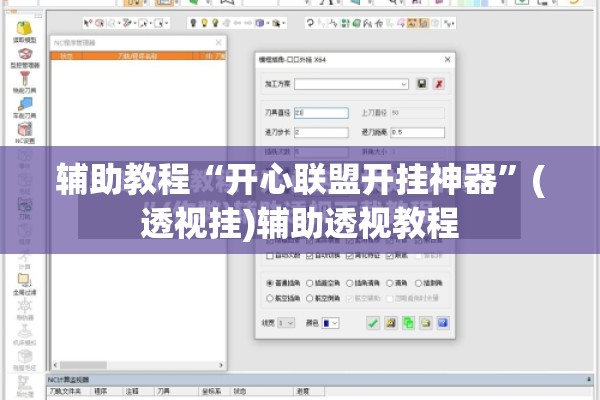Click the dark lightbulb icon in the toolbar
Viewport: 600px width, 400px height.
[193, 23]
